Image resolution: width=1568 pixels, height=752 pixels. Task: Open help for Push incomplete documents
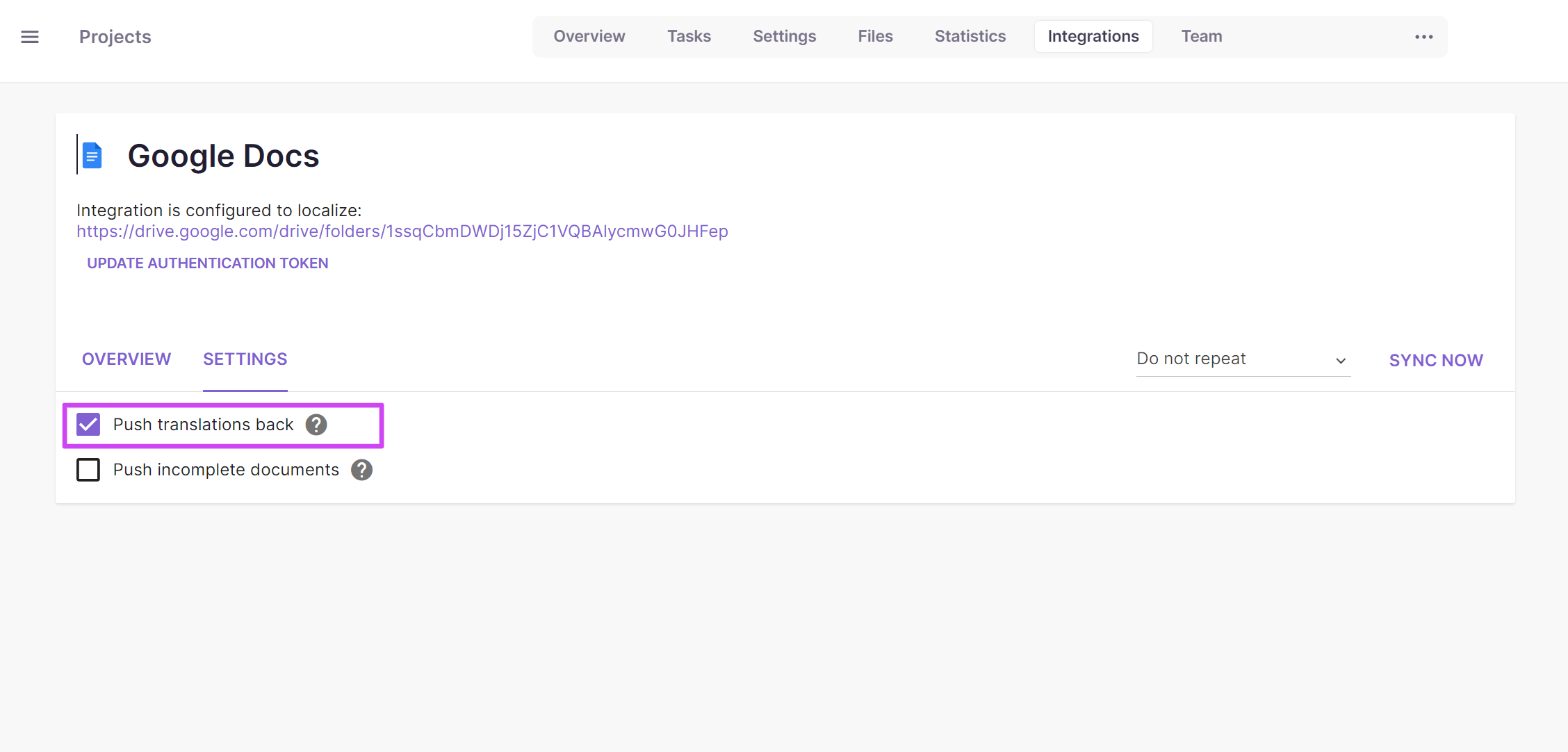pyautogui.click(x=361, y=470)
